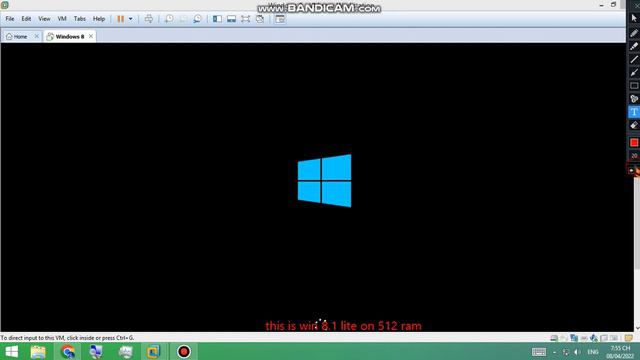Click the VM hard disk status icon
Viewport: 640px width, 360px height.
(x=554, y=338)
